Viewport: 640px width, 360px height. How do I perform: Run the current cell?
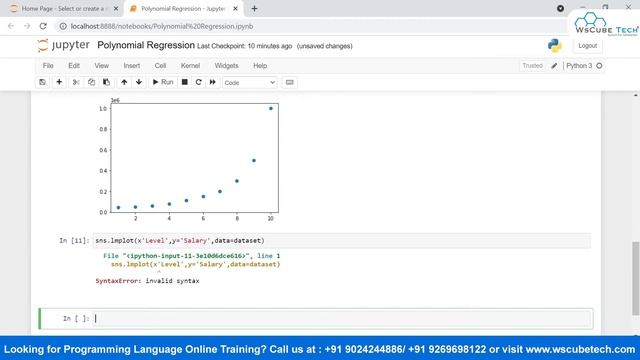point(163,82)
